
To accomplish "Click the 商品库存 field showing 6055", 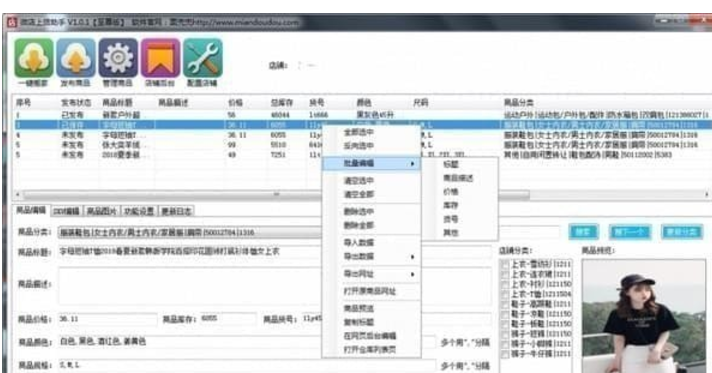I will 227,319.
